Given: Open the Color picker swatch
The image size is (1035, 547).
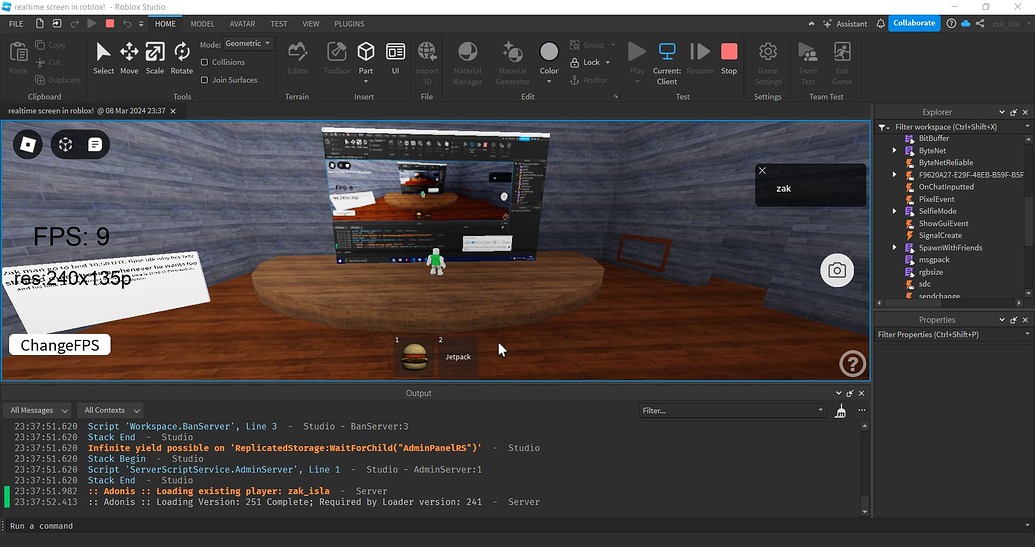Looking at the screenshot, I should 549,52.
